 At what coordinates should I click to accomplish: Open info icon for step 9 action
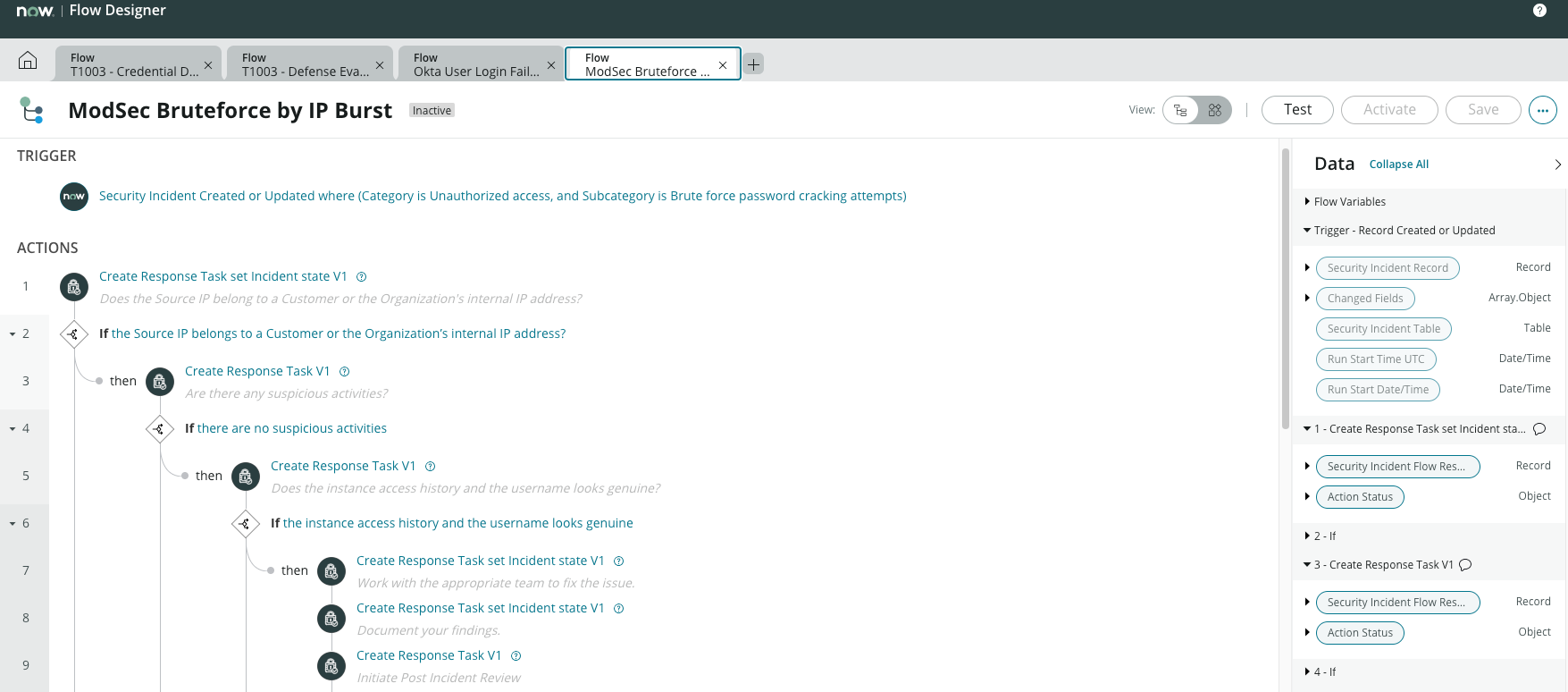[516, 656]
